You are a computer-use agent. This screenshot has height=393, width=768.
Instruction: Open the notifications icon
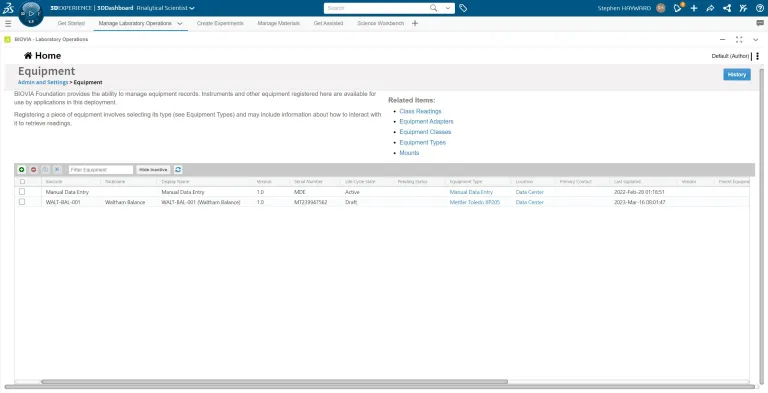point(678,8)
